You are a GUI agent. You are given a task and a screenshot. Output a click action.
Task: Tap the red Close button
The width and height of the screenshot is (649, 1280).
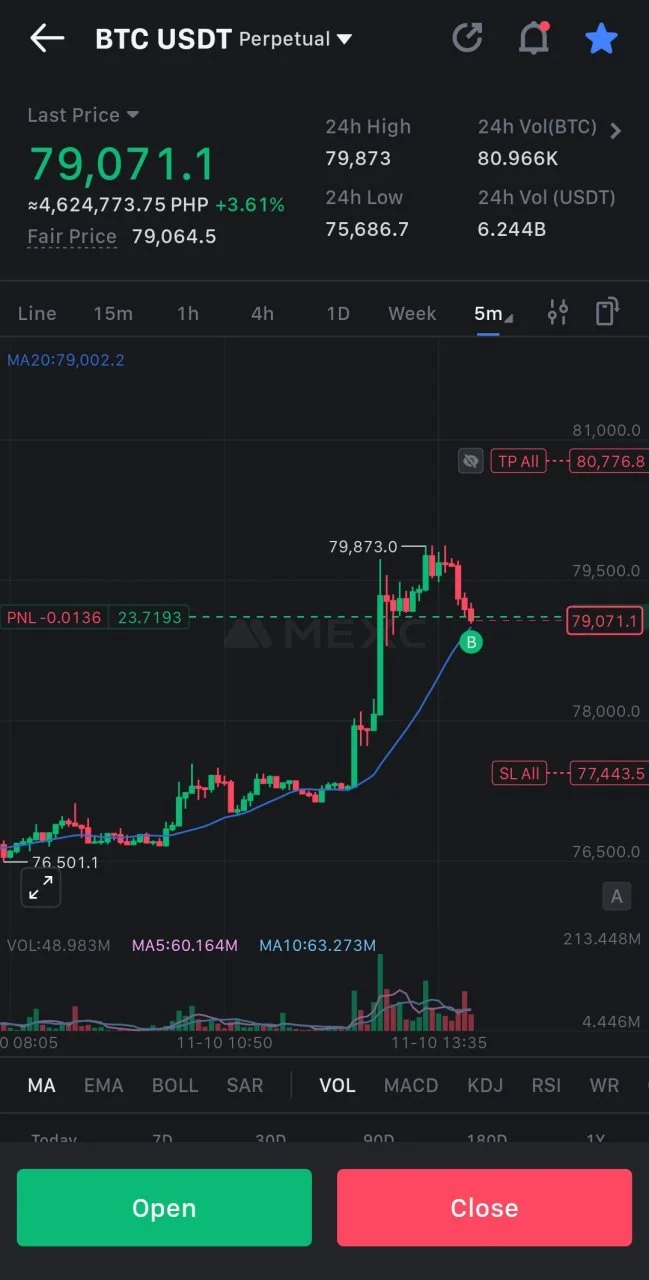[484, 1207]
